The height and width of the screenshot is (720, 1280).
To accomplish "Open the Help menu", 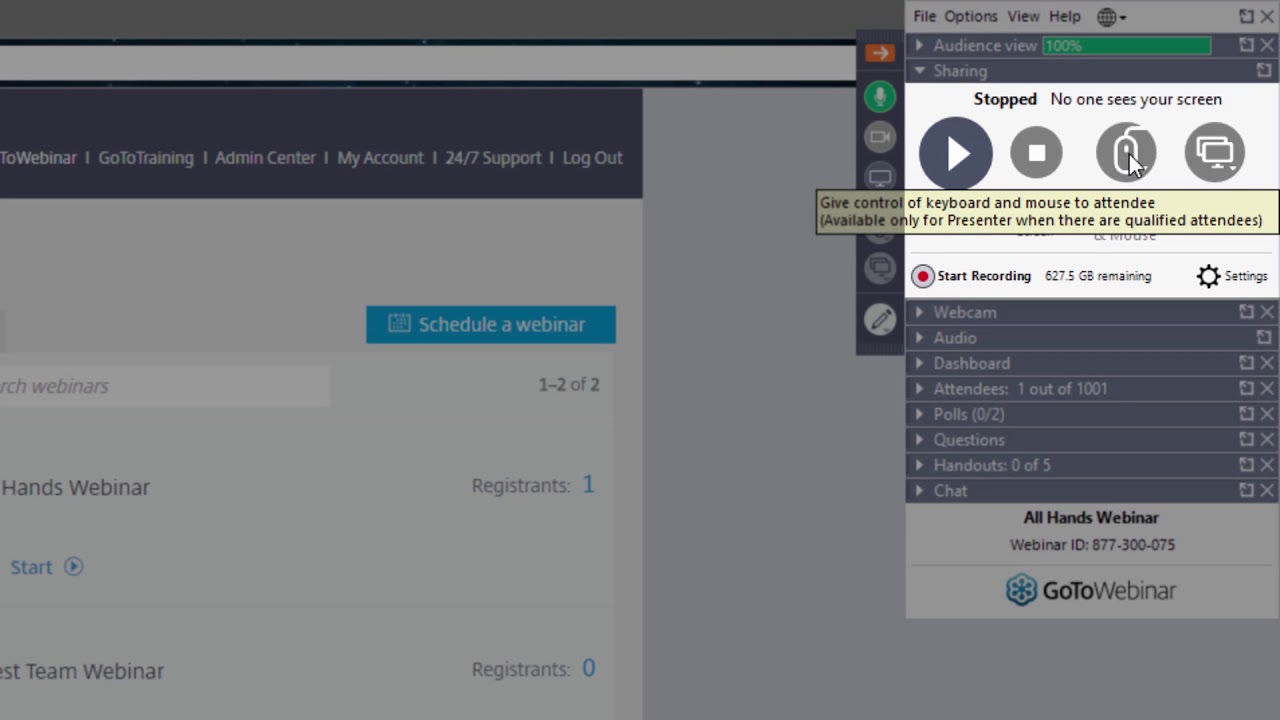I will pyautogui.click(x=1065, y=16).
